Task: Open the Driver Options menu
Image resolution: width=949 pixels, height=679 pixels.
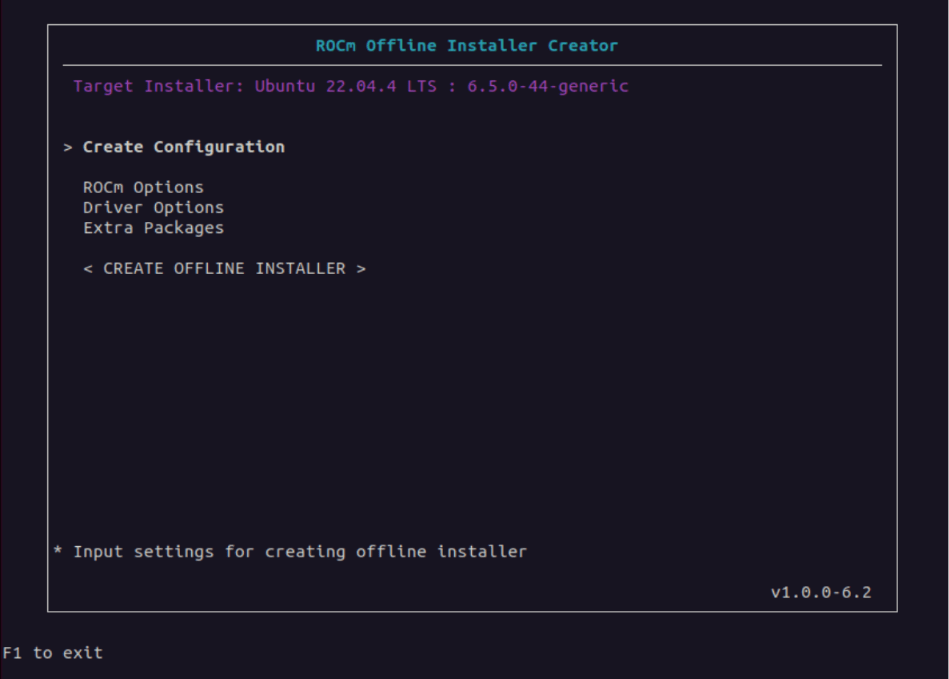Action: (x=153, y=208)
